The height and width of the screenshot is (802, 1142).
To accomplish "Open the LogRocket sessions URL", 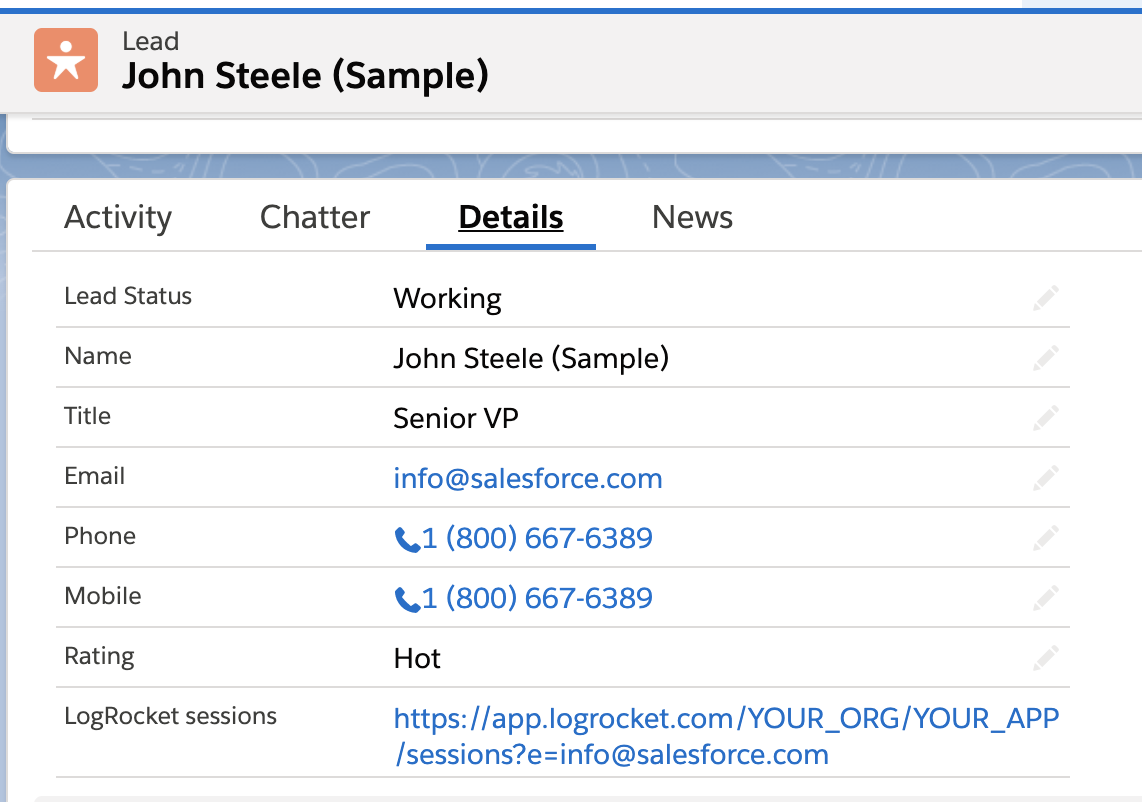I will click(726, 736).
